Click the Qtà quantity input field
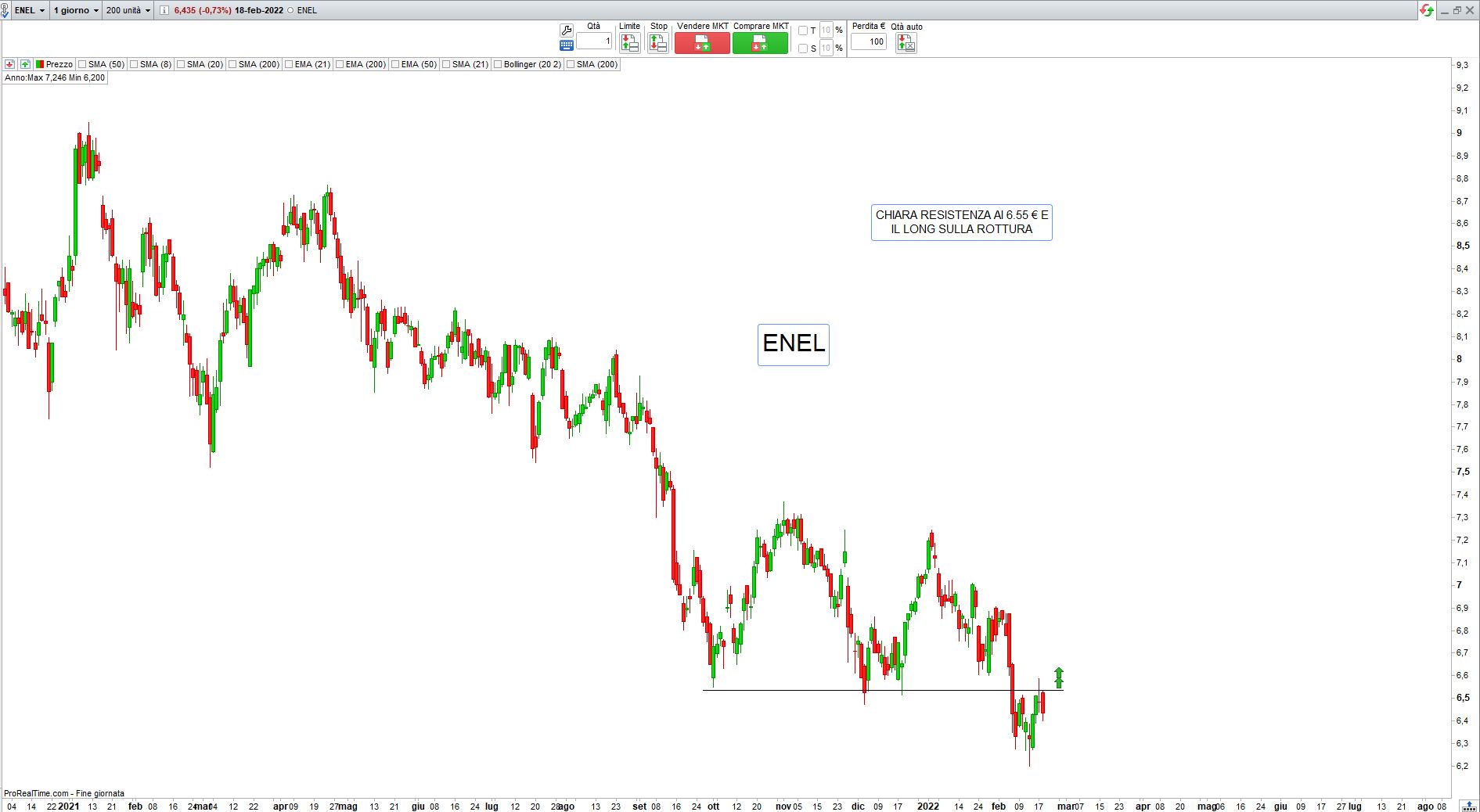Viewport: 1480px width, 812px height. pos(594,41)
